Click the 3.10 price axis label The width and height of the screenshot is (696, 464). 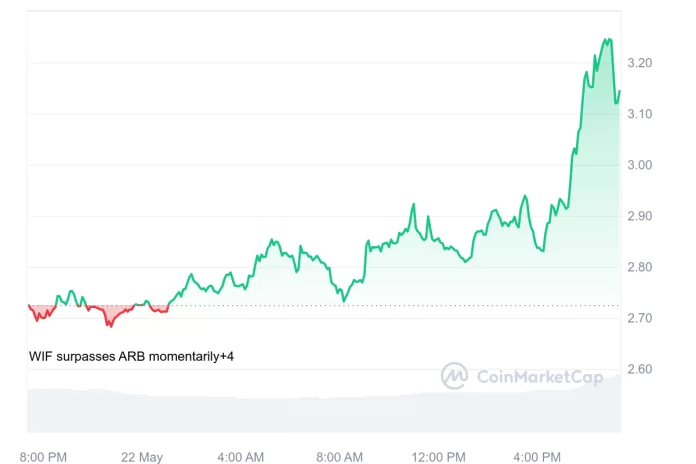coord(638,114)
